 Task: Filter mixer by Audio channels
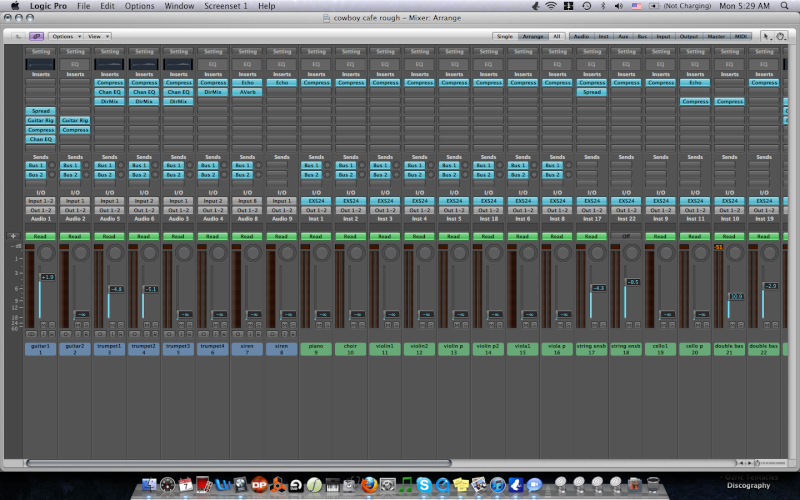point(581,36)
